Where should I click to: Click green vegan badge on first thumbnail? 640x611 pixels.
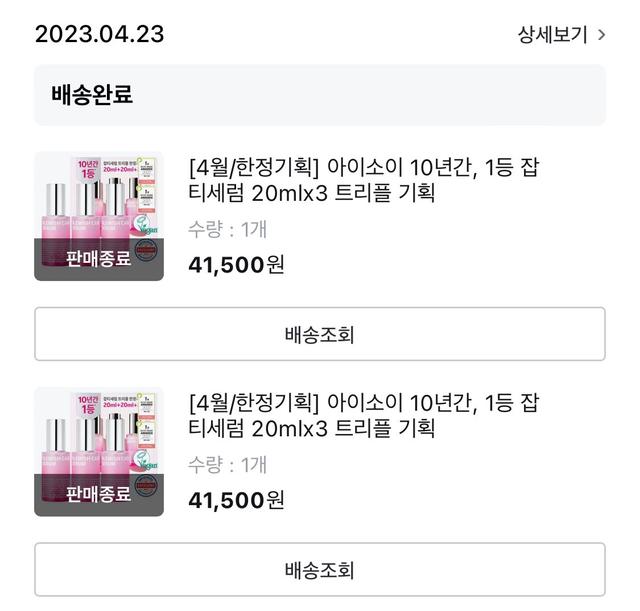click(149, 229)
